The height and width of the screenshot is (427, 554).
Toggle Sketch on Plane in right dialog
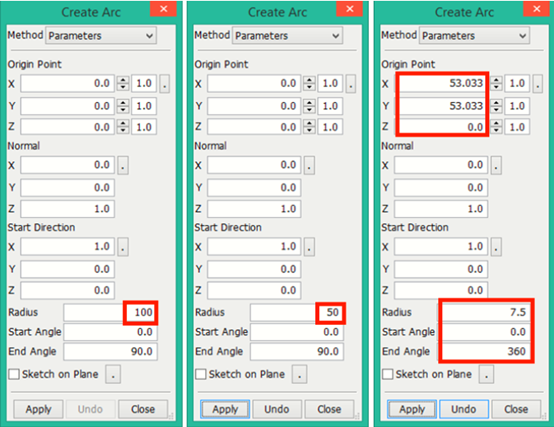(388, 374)
